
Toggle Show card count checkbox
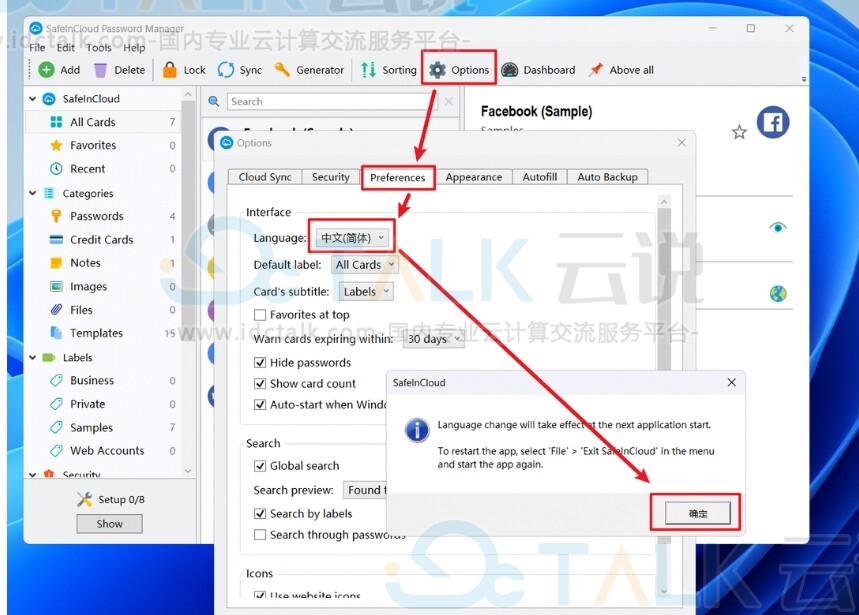coord(260,383)
